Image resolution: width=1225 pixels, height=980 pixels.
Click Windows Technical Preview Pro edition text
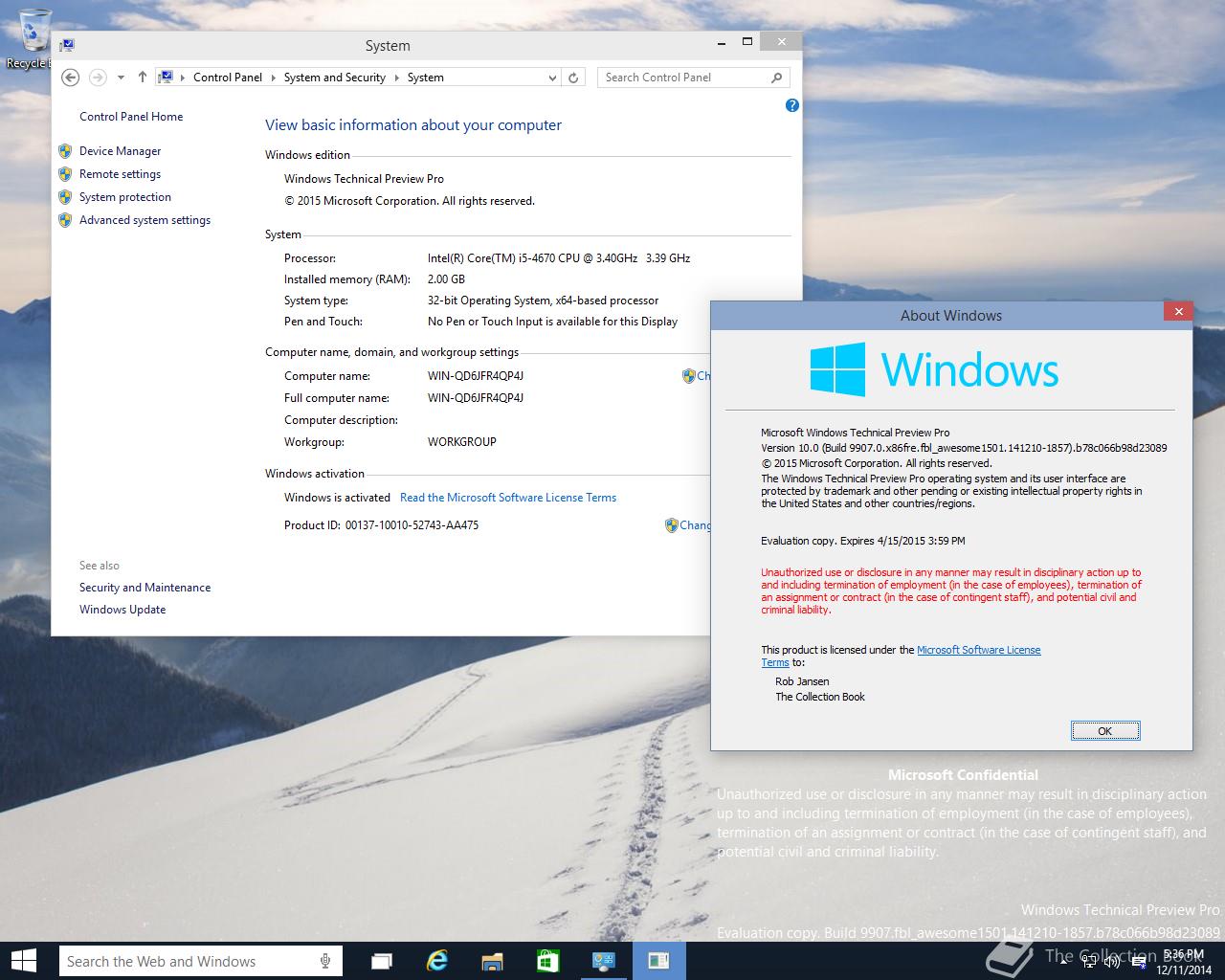coord(364,179)
